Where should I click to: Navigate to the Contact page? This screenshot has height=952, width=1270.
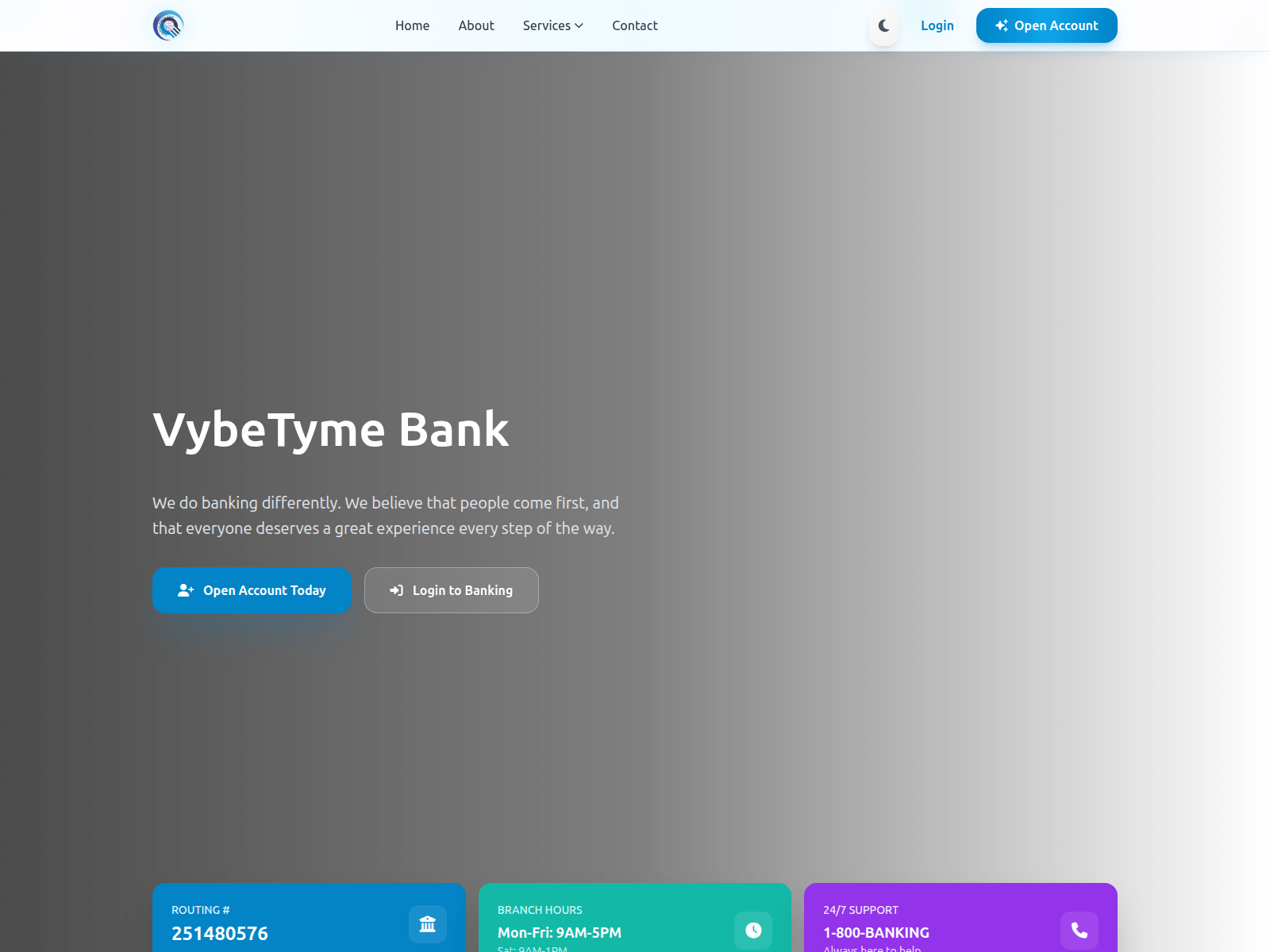(634, 25)
